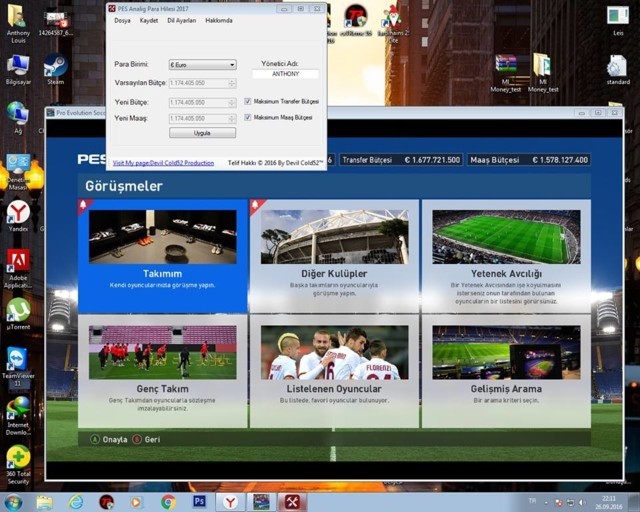
Task: Open the 14264587_6 image file icon
Action: click(56, 23)
